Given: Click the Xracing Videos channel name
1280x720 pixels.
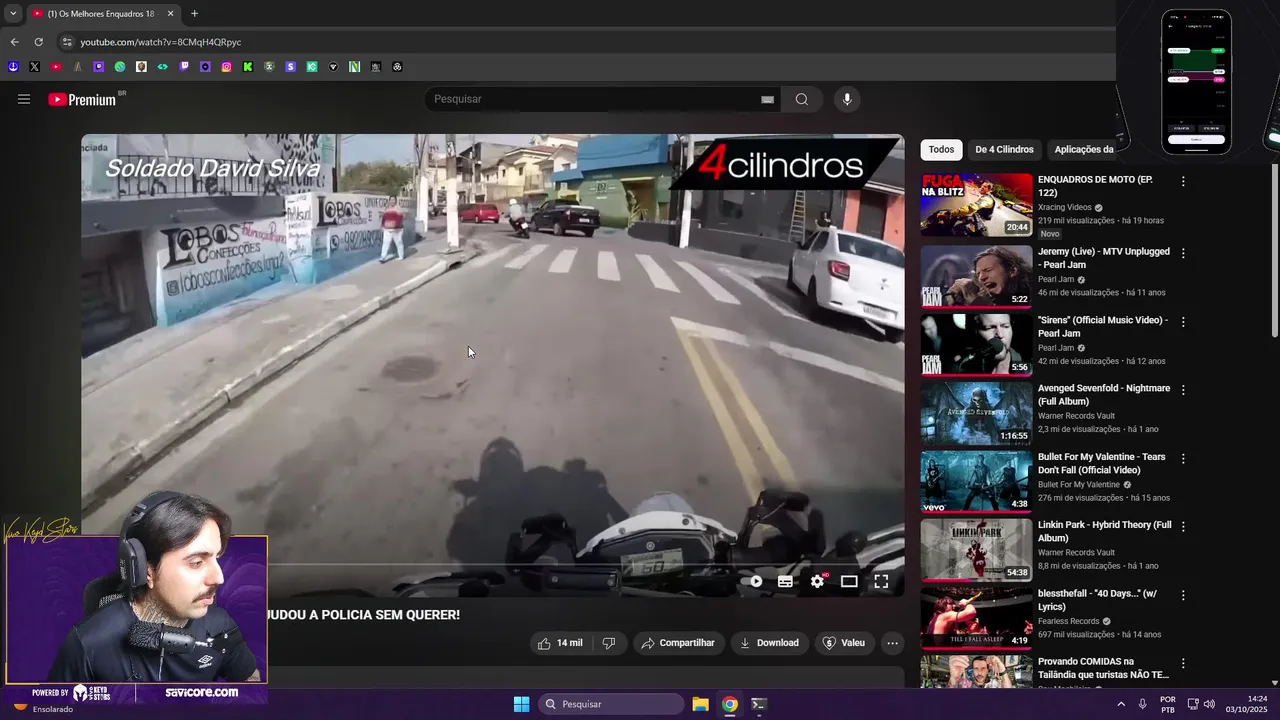Looking at the screenshot, I should point(1064,207).
